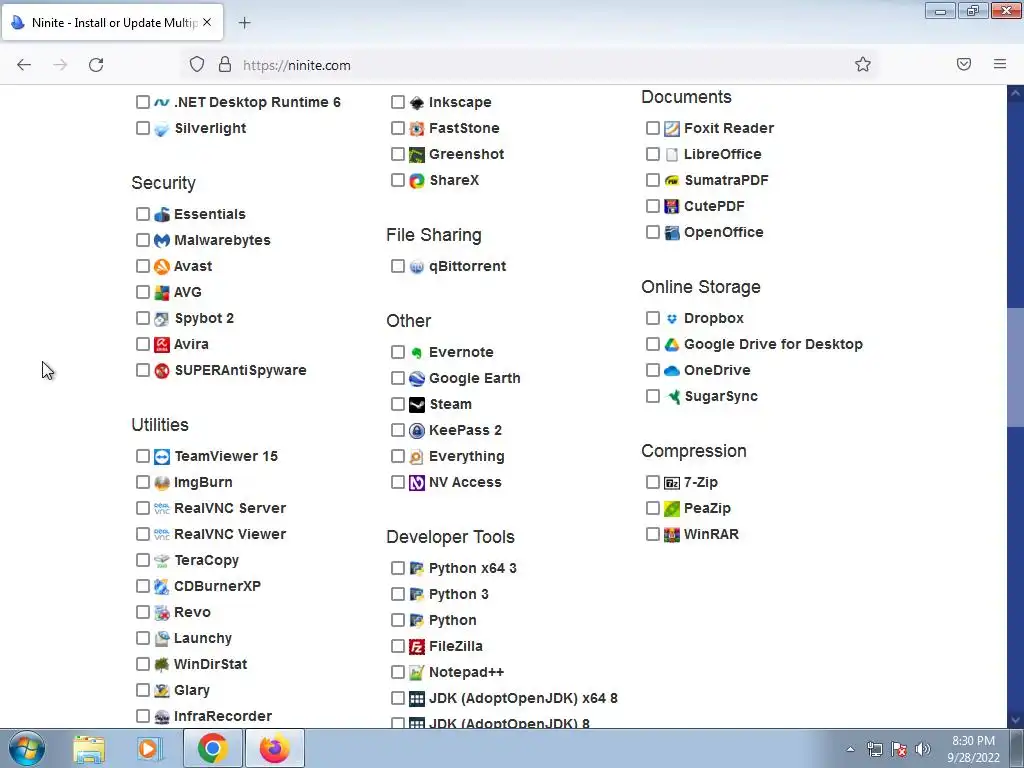Click the ImgBurn icon

coord(161,483)
